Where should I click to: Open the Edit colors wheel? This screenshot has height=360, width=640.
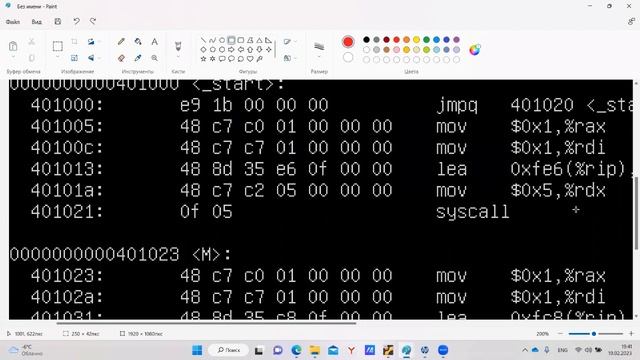click(x=475, y=50)
